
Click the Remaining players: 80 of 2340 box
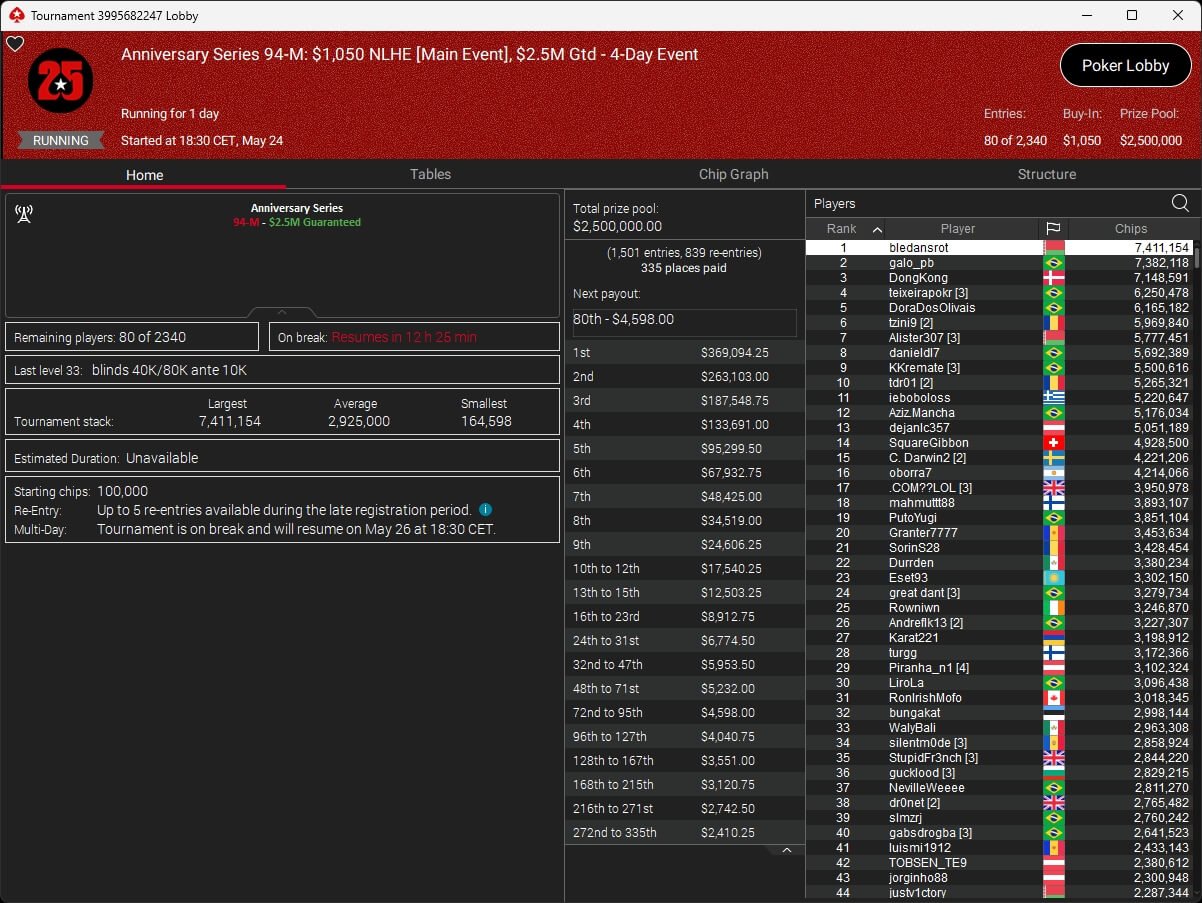click(x=132, y=337)
